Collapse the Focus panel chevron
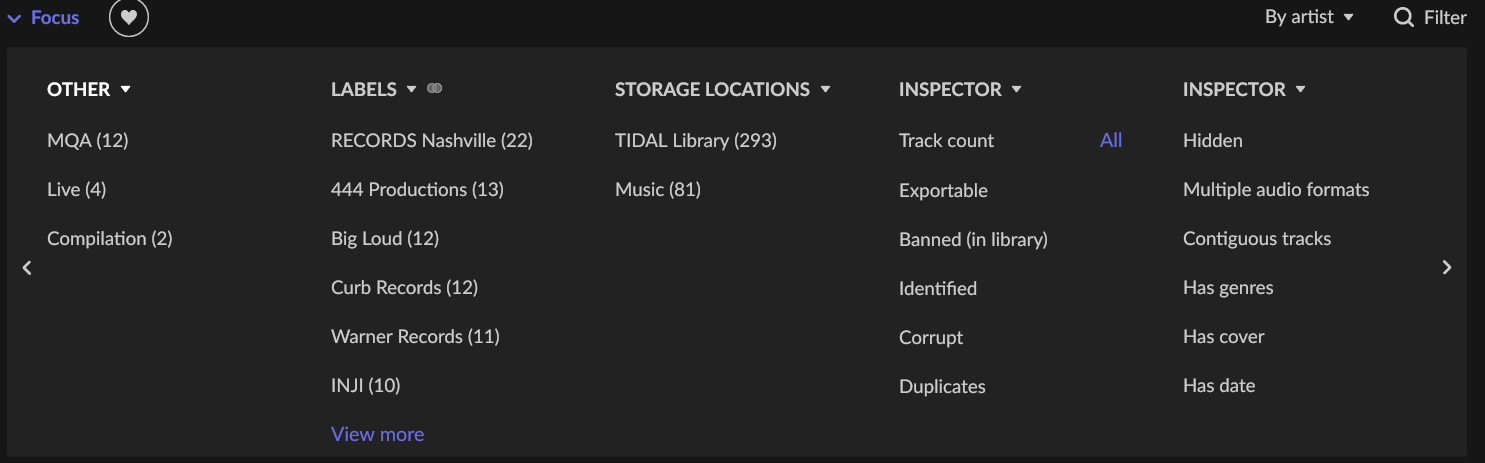Screen dimensions: 1485x463 14,18
